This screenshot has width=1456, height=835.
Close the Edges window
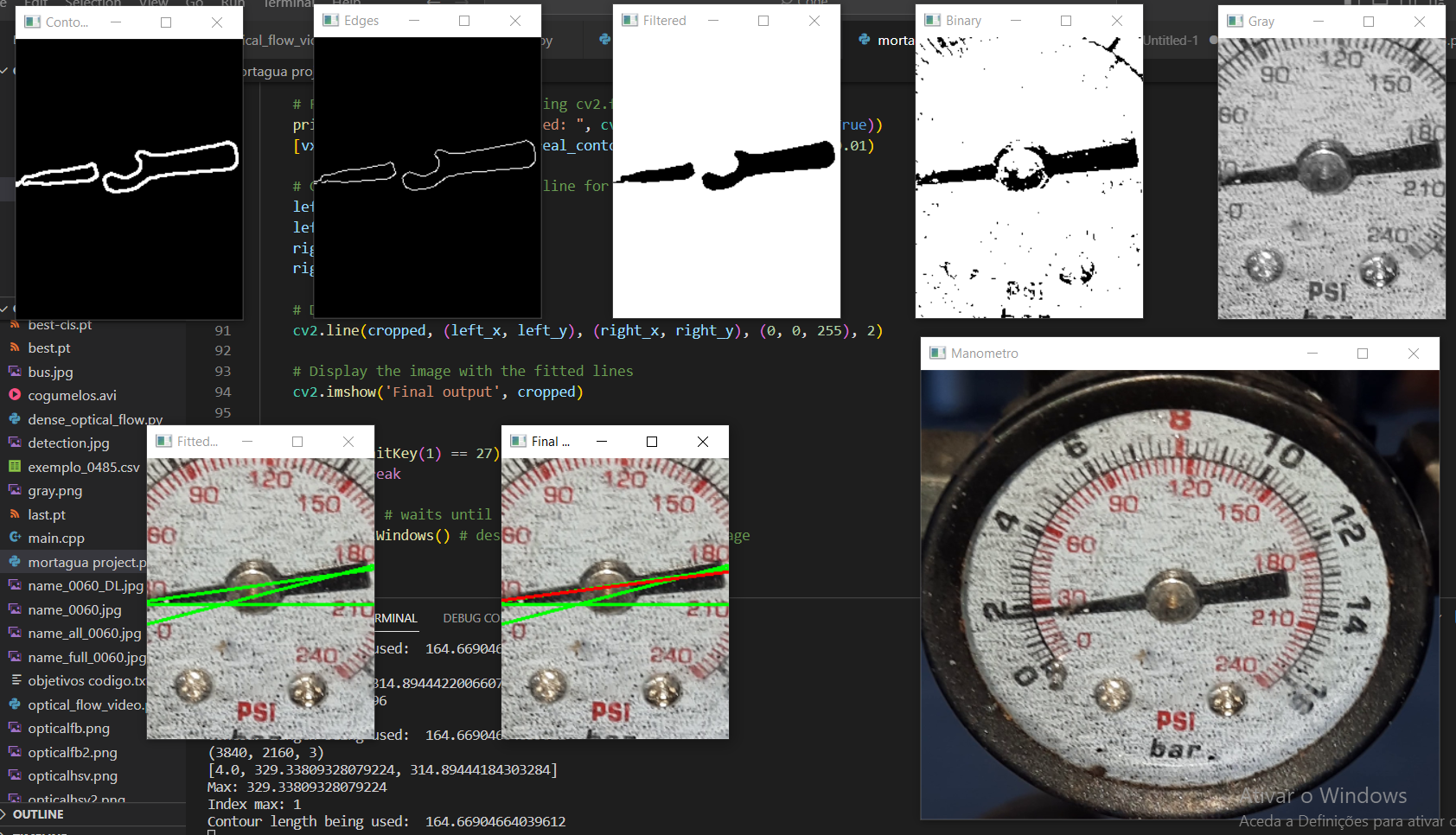pos(515,20)
